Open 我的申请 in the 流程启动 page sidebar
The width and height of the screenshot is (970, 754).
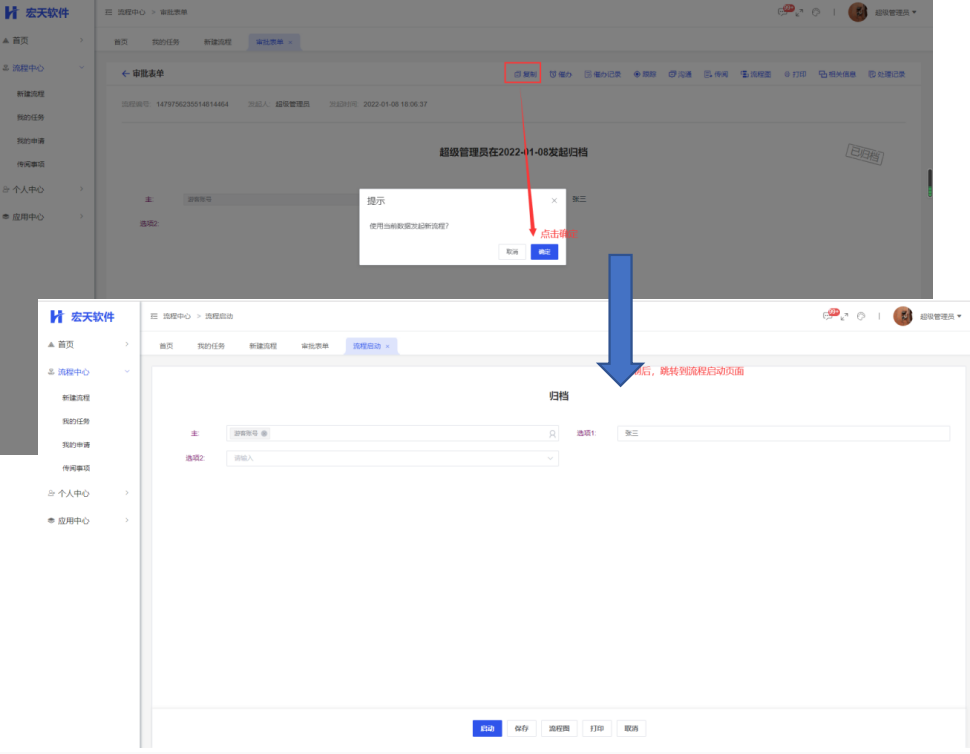tap(76, 445)
